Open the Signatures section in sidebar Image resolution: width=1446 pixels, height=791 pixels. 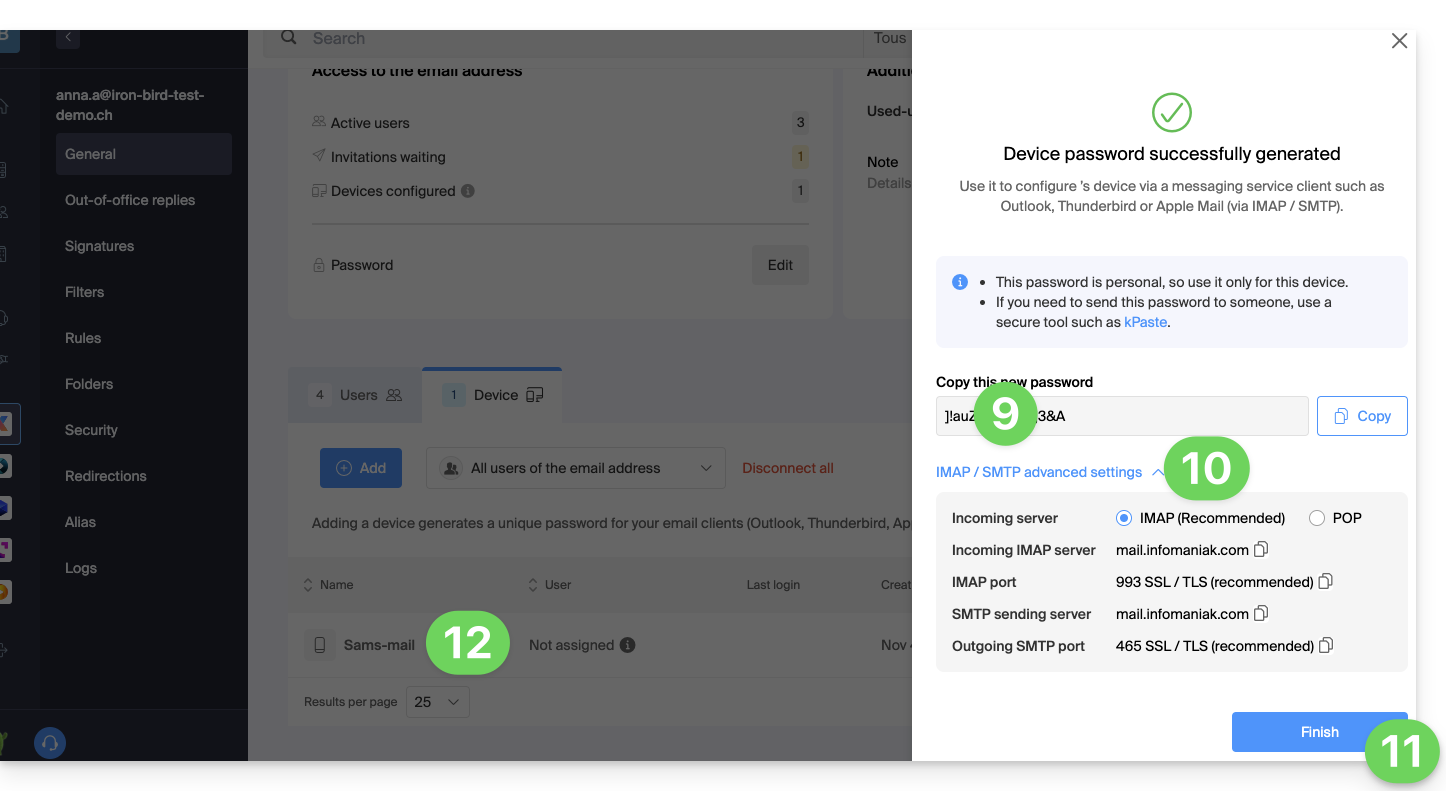(x=99, y=246)
